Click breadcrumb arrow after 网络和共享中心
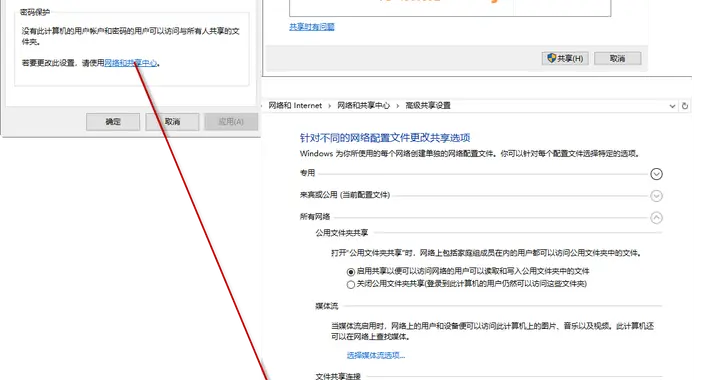Image resolution: width=720 pixels, height=380 pixels. pyautogui.click(x=398, y=106)
